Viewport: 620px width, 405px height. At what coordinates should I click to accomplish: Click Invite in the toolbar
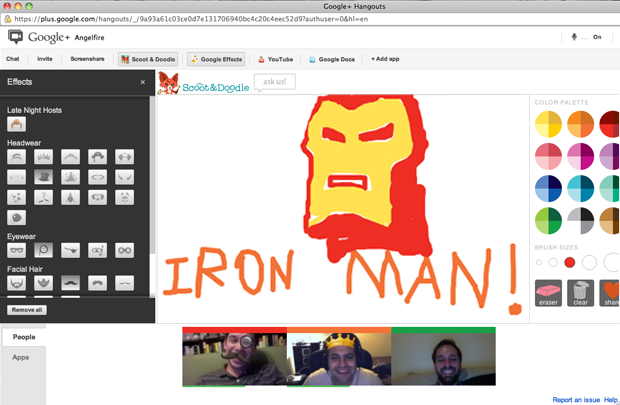point(45,59)
